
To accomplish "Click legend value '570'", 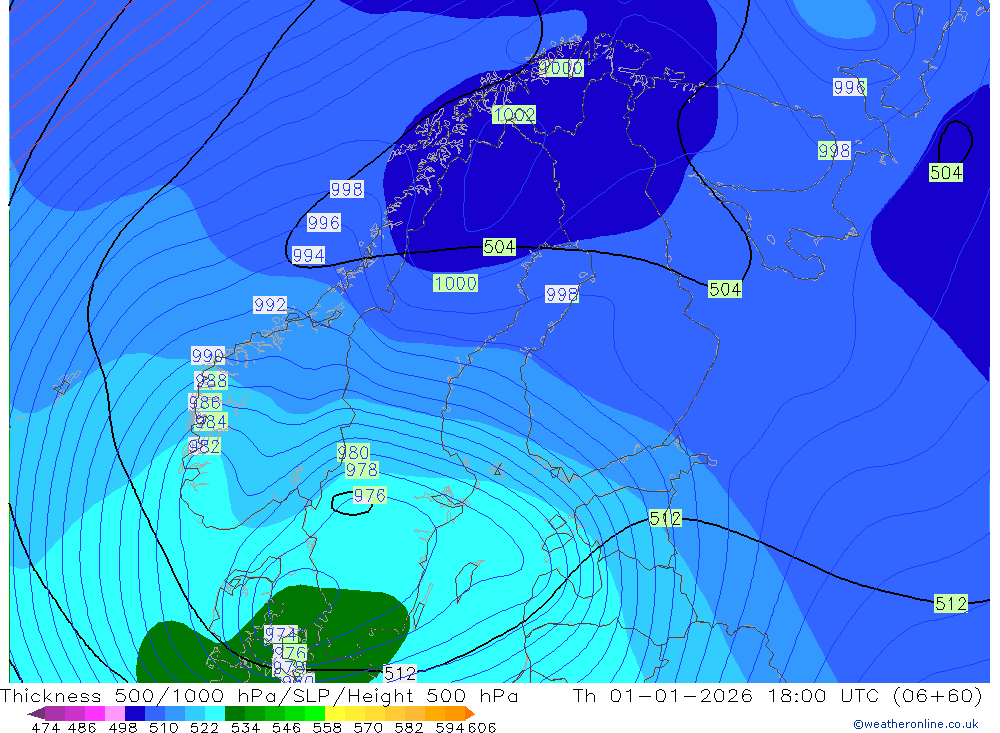I will tap(368, 727).
